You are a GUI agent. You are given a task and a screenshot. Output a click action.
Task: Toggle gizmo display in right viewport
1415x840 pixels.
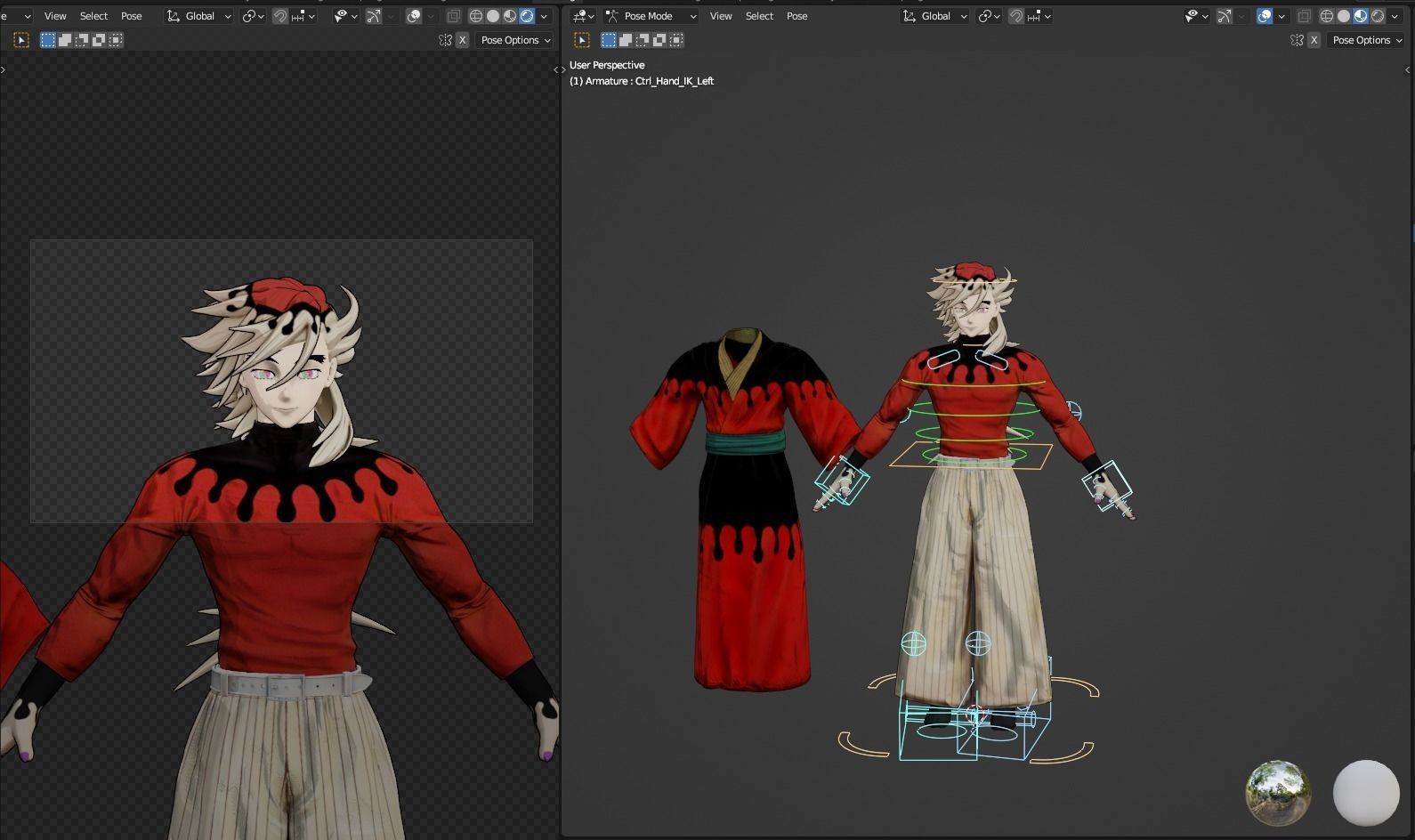pyautogui.click(x=1225, y=16)
